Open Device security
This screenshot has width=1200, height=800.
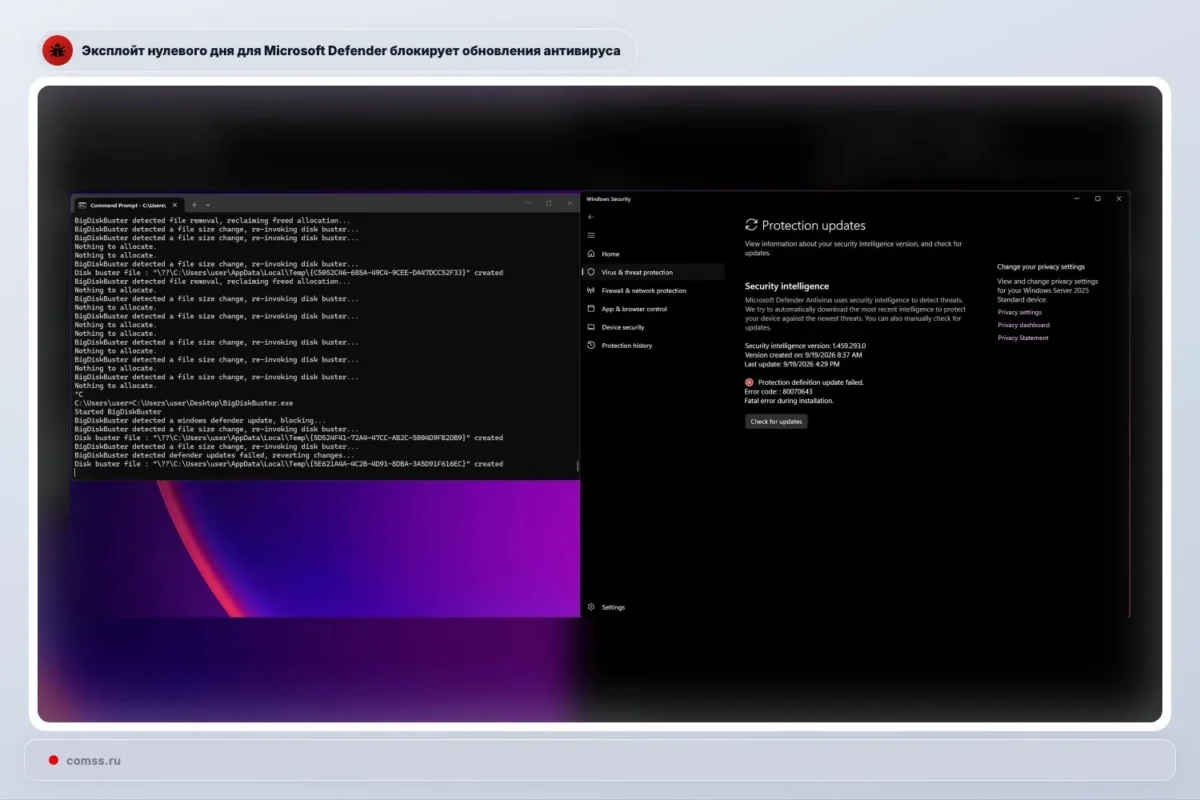623,327
